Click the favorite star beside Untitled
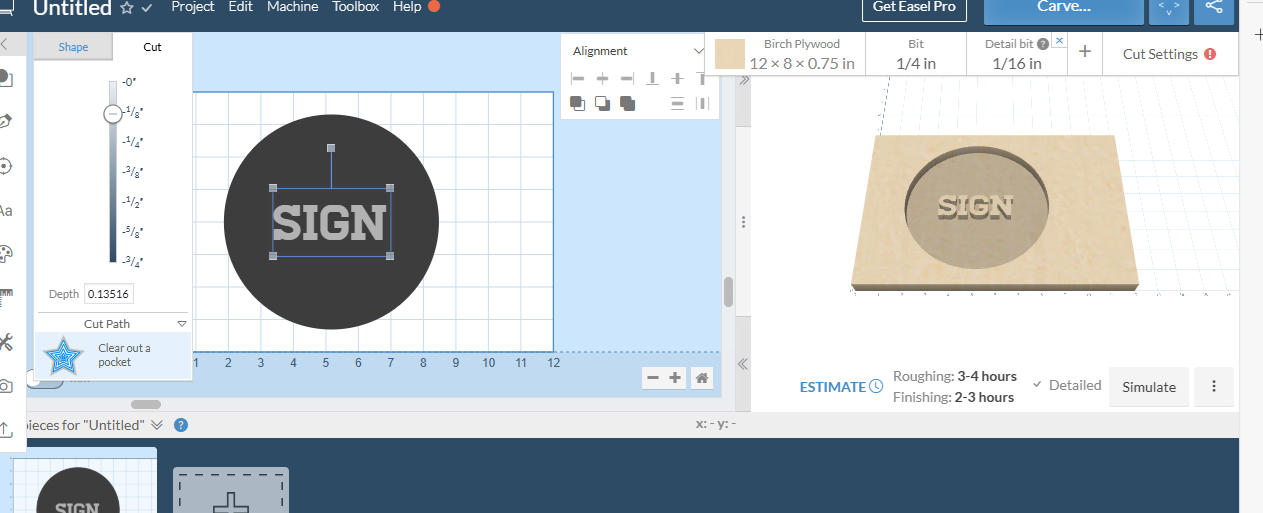The image size is (1263, 513). (127, 8)
